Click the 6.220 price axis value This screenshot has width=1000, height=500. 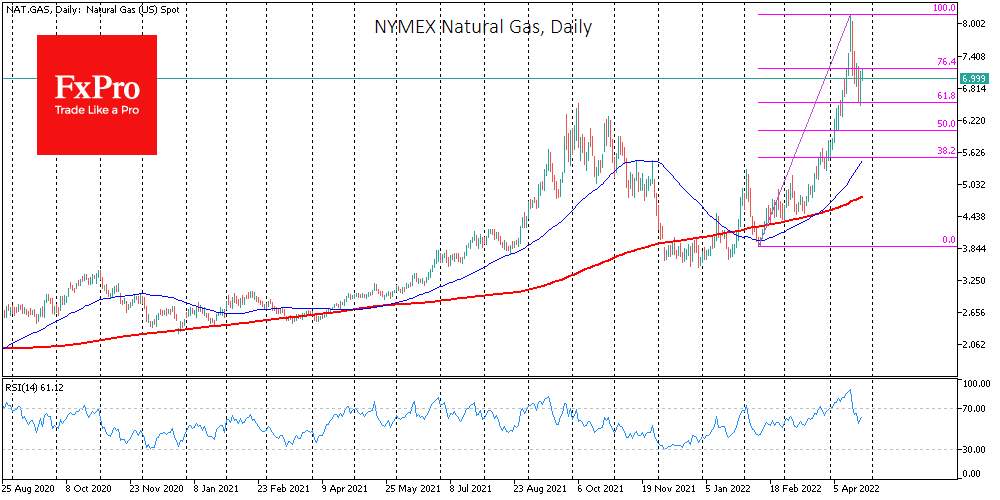coord(974,121)
